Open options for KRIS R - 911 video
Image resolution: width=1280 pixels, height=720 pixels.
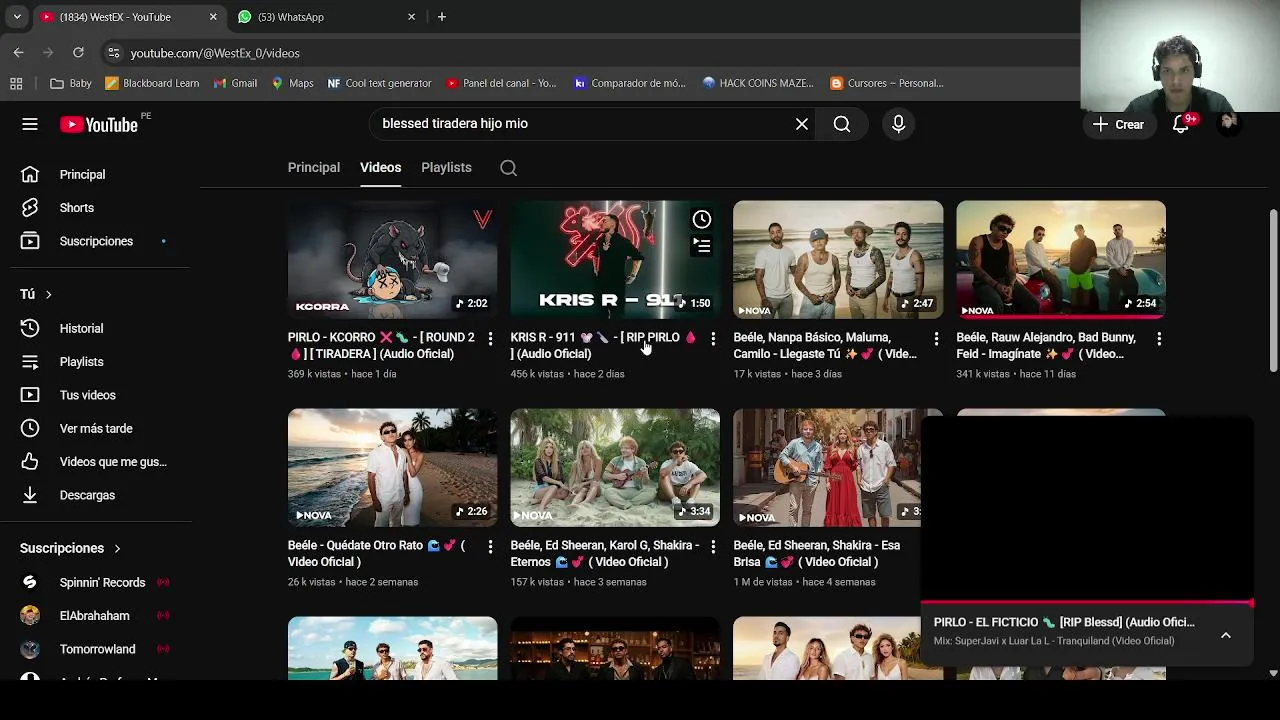pos(713,339)
